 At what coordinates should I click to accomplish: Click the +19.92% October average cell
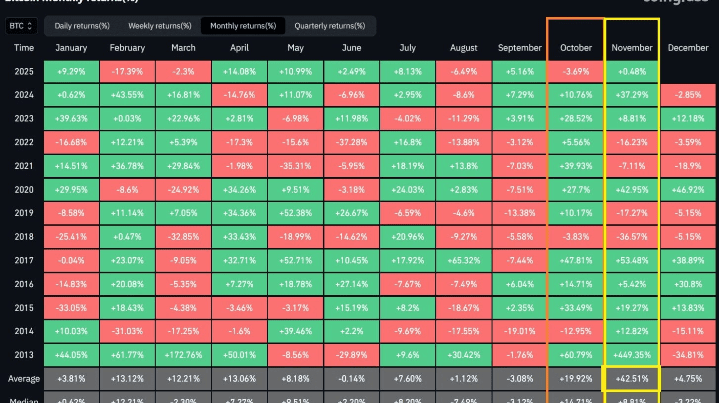tap(576, 379)
